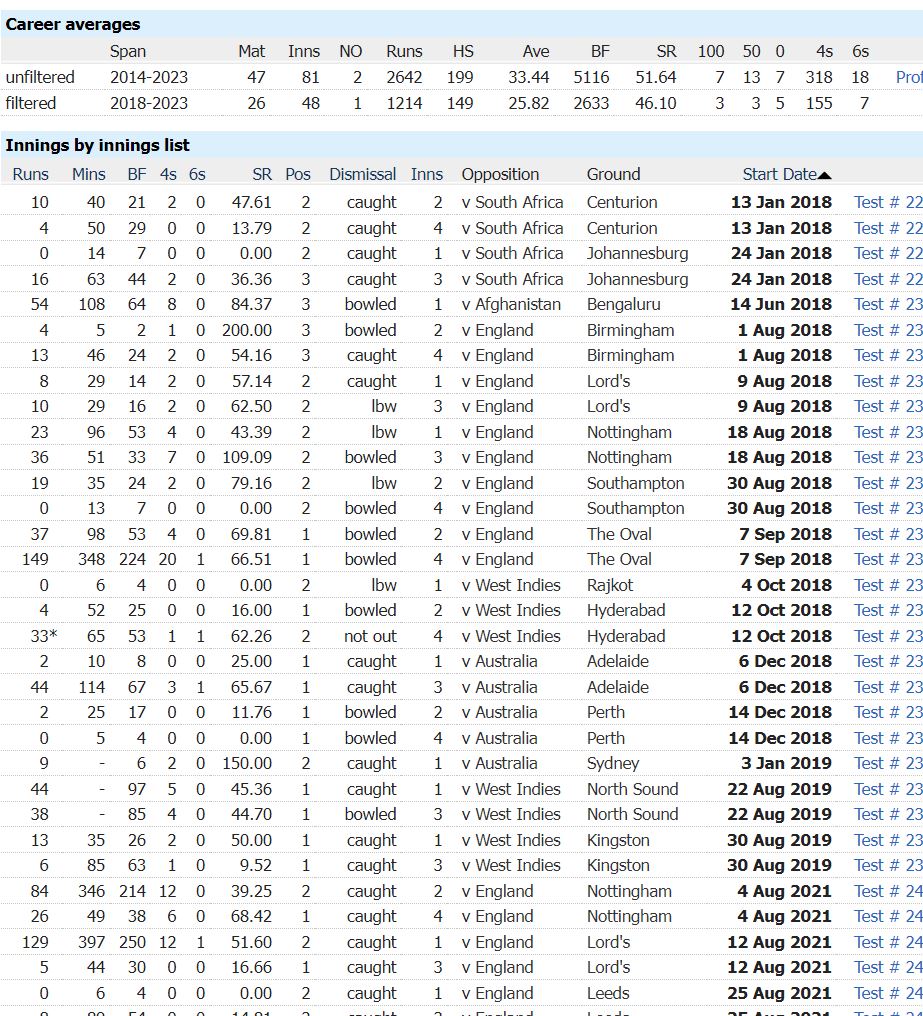Click the 'unfiltered' row label

click(40, 77)
